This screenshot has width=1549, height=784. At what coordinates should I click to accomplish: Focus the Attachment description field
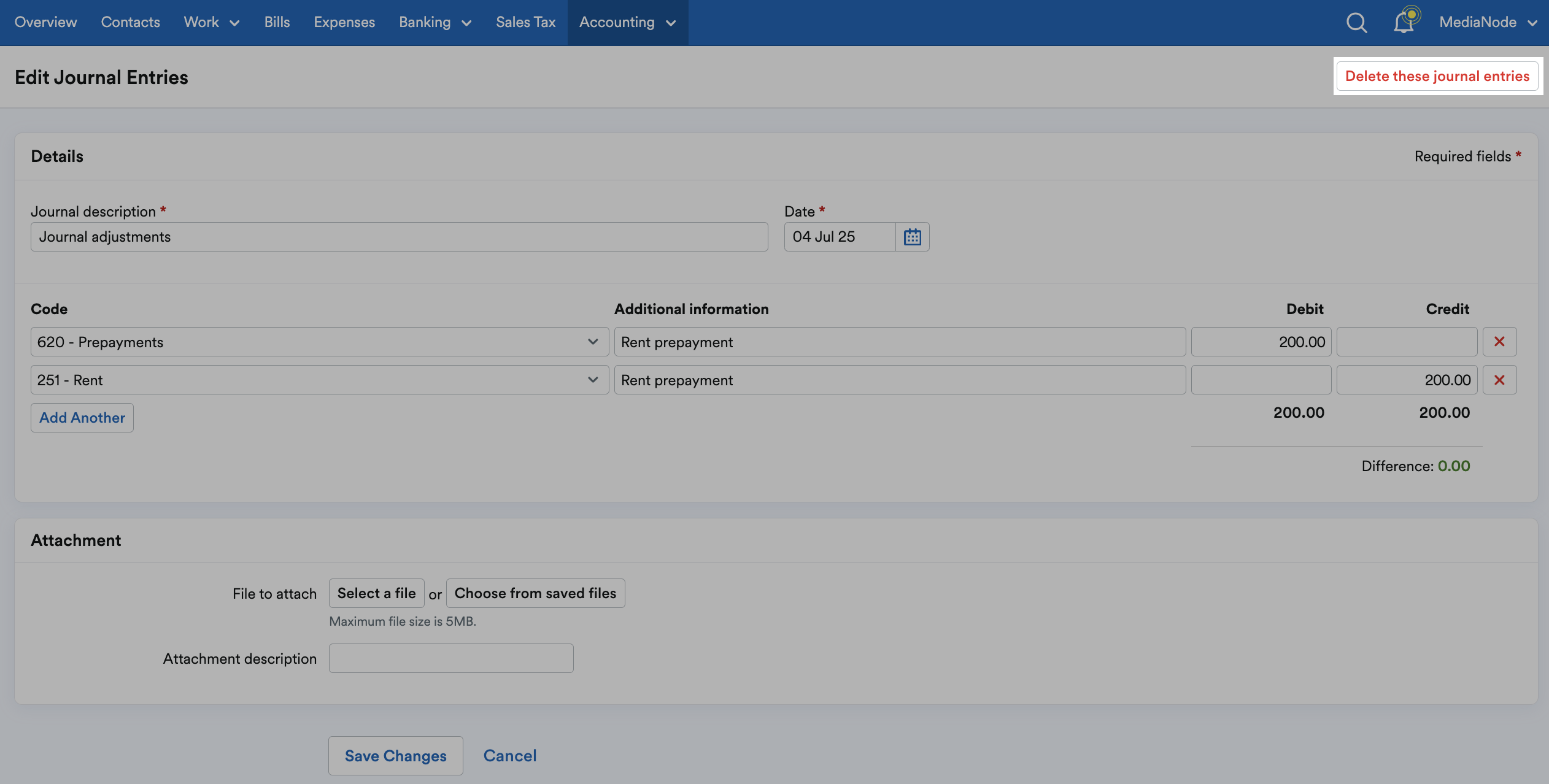coord(451,658)
